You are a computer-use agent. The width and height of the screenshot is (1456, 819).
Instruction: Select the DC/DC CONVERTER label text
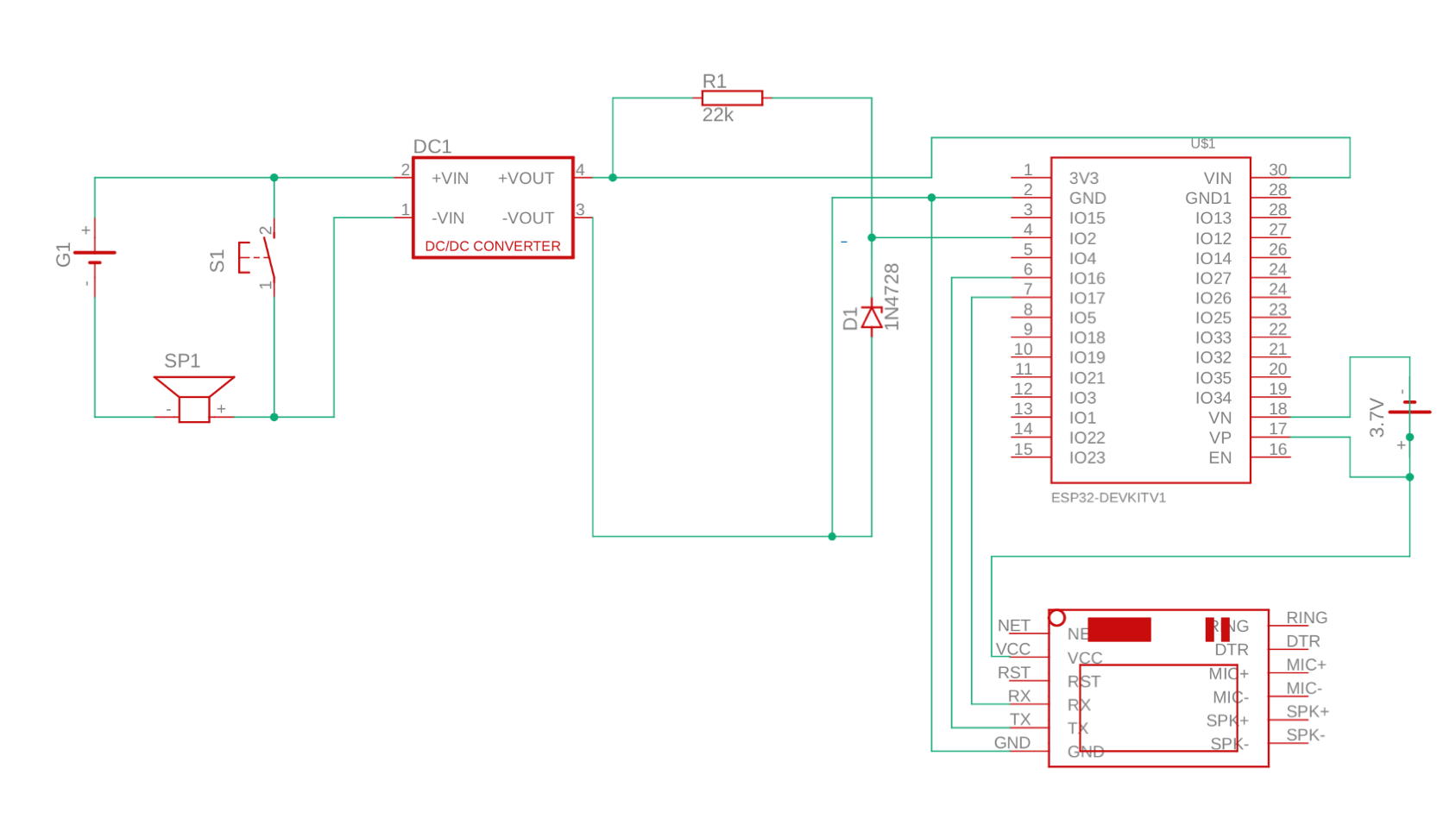(492, 246)
